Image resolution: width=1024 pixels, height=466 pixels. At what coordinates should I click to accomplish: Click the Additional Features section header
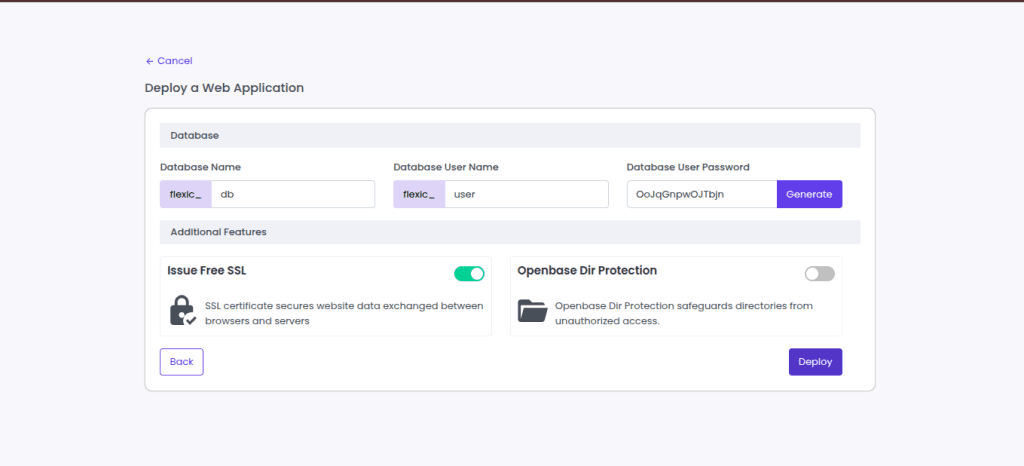[218, 232]
